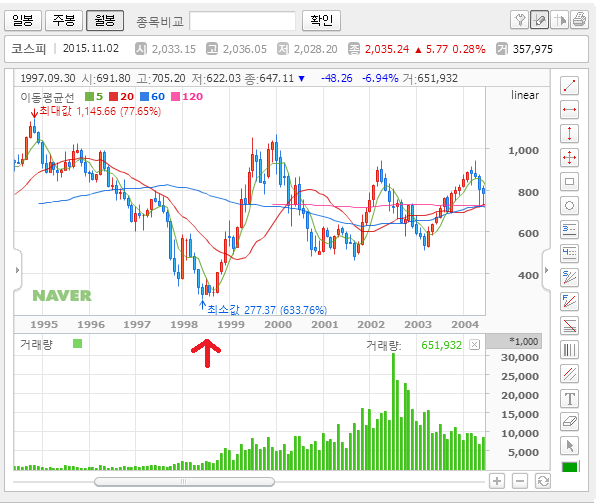Select the parallel lines drawing tool
The image size is (596, 503).
point(569,374)
